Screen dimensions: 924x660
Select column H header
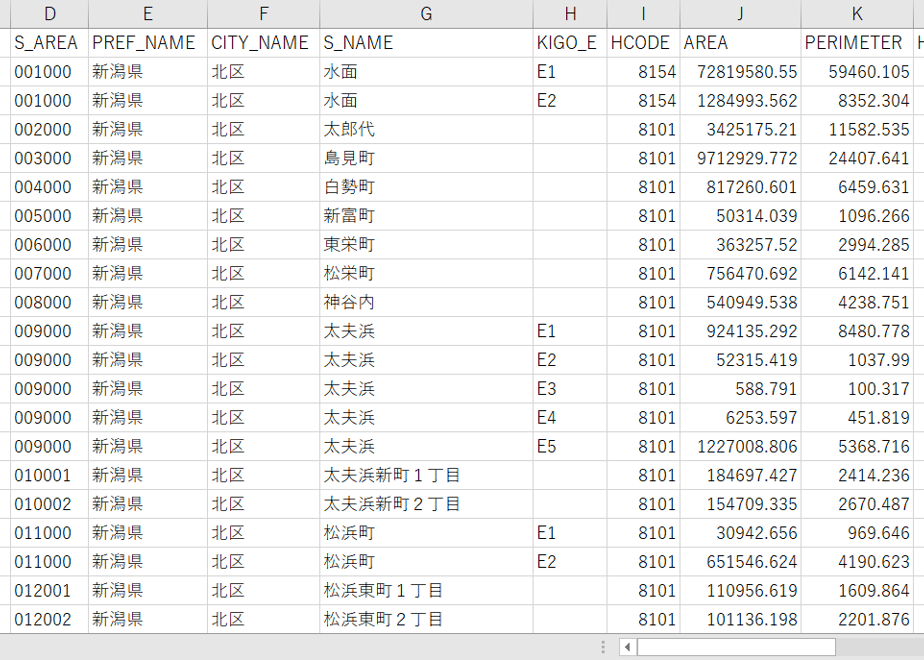[x=570, y=14]
